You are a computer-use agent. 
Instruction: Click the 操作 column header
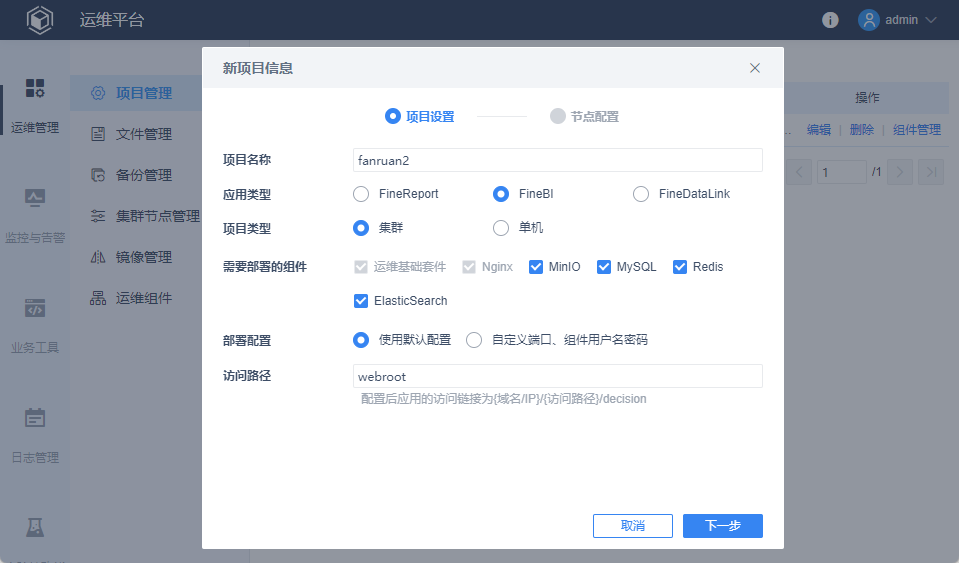(x=867, y=98)
